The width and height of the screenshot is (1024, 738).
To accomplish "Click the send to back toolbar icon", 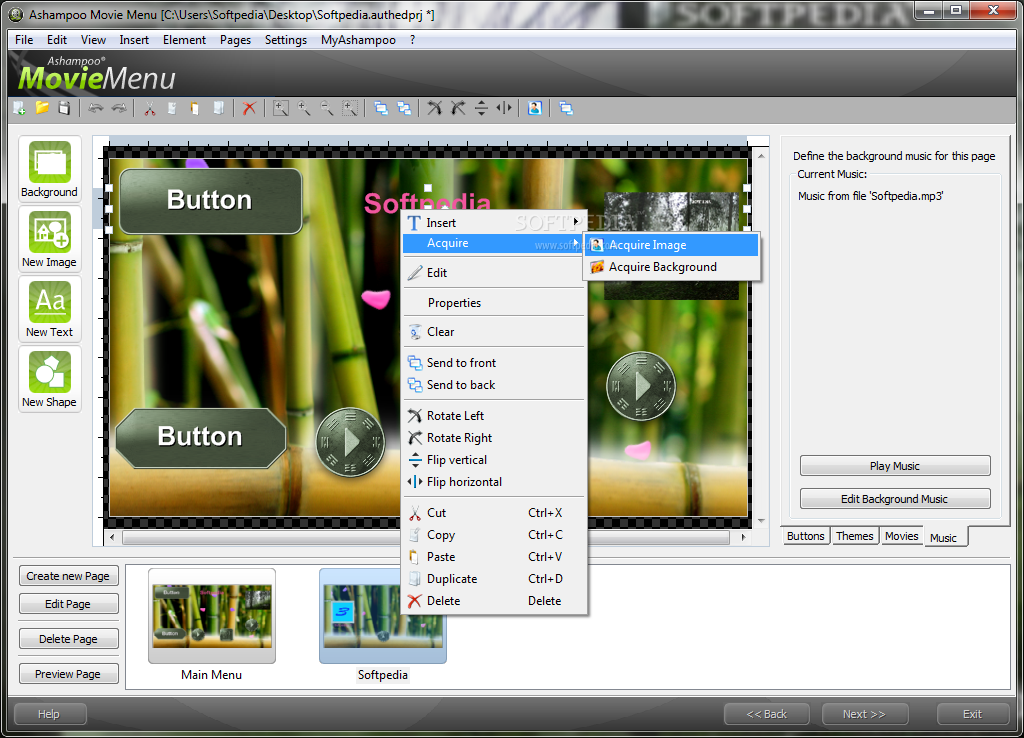I will tap(404, 108).
